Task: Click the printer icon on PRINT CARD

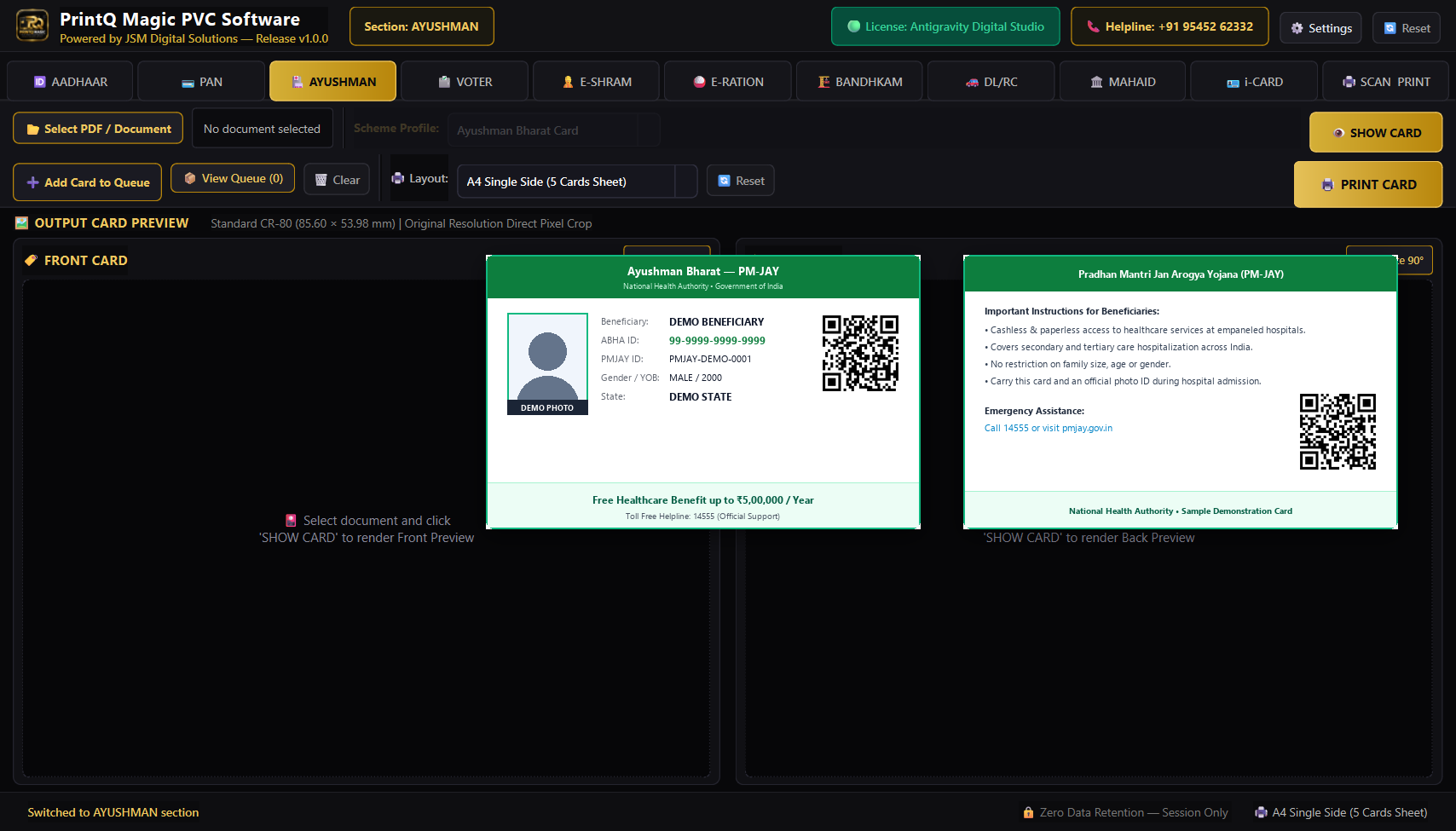Action: (1328, 185)
